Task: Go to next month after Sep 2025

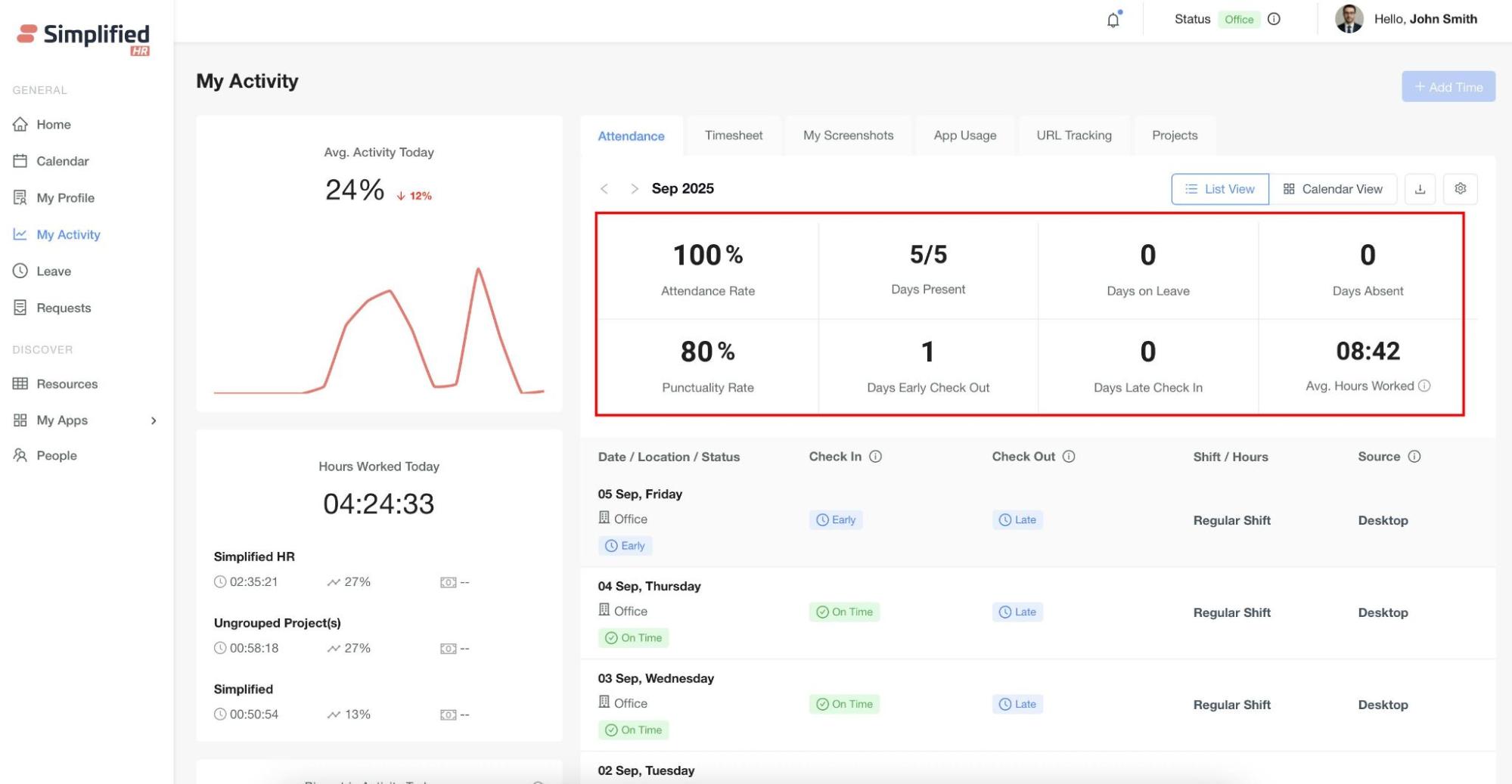Action: (x=634, y=189)
